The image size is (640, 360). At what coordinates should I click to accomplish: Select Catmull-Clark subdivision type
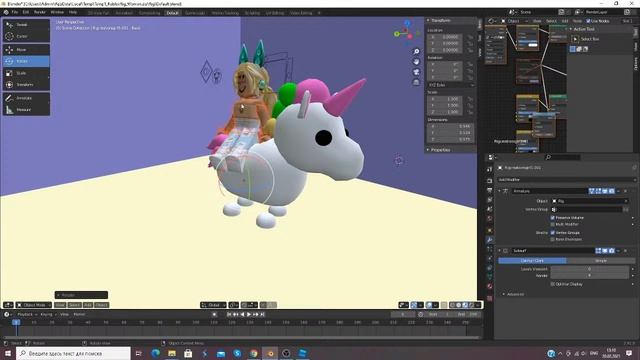pyautogui.click(x=532, y=260)
